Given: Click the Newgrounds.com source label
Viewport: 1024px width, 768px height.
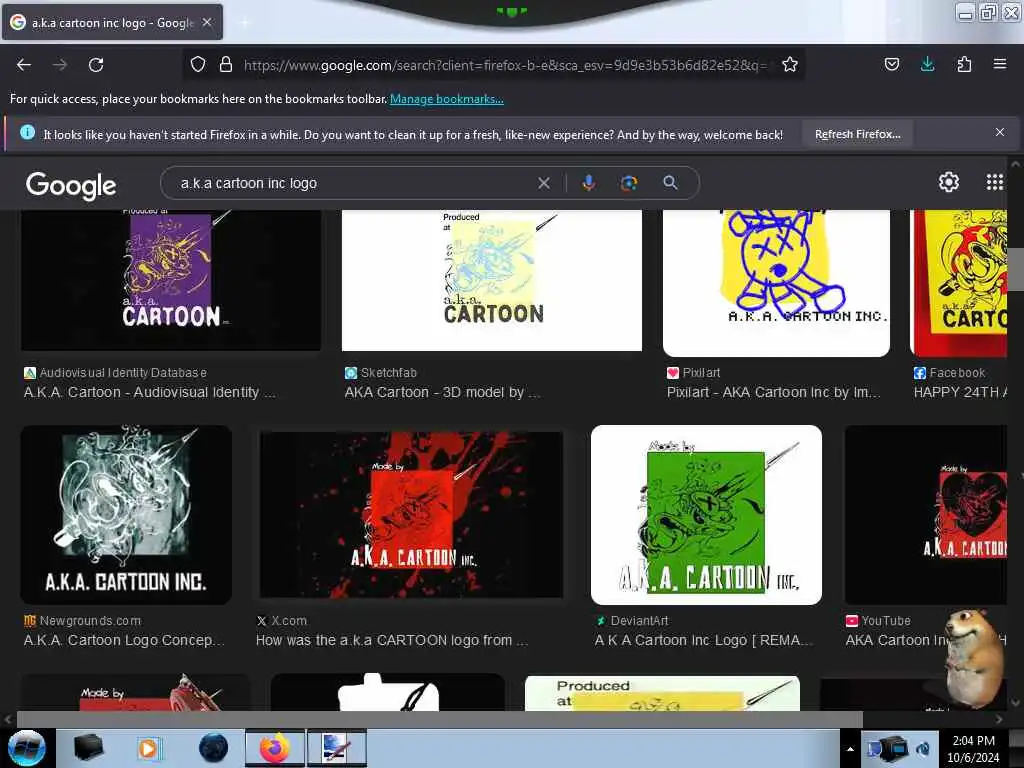Looking at the screenshot, I should point(82,620).
